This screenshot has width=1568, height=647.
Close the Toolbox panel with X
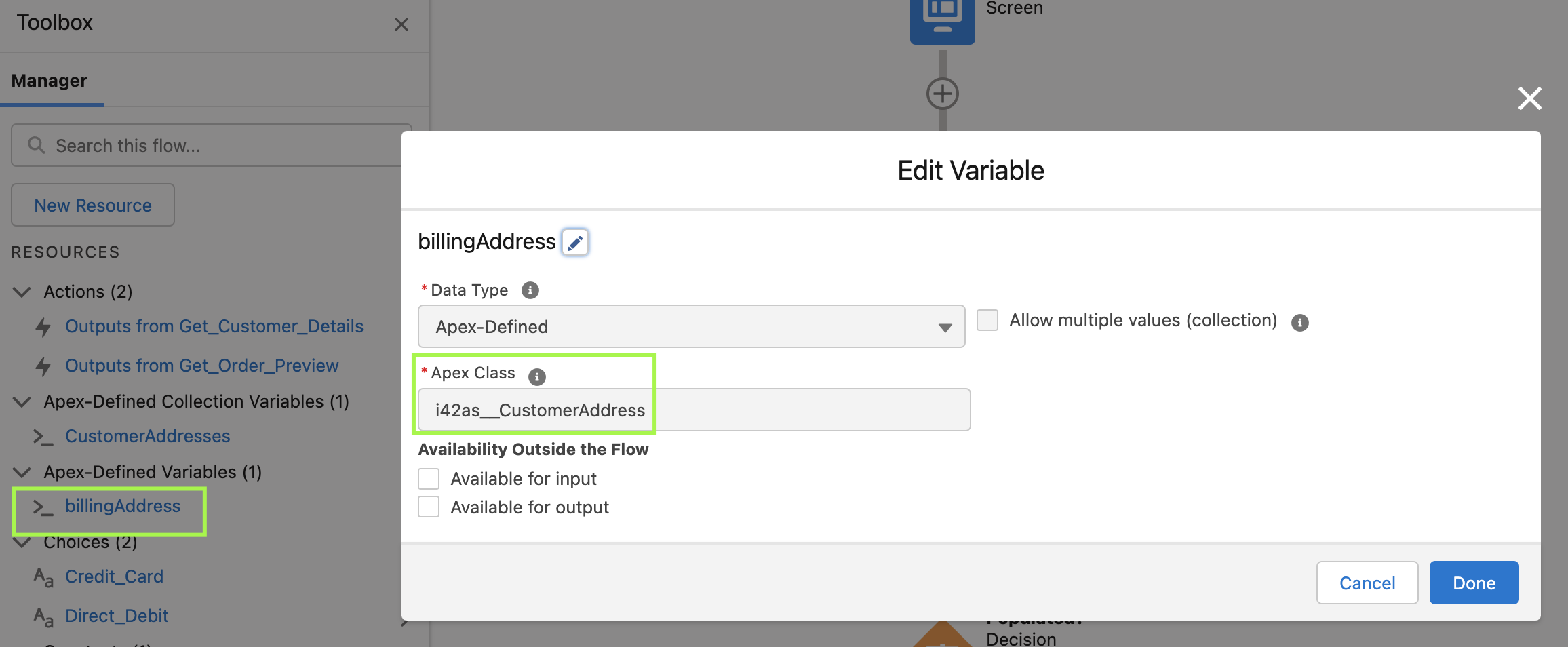[x=401, y=25]
